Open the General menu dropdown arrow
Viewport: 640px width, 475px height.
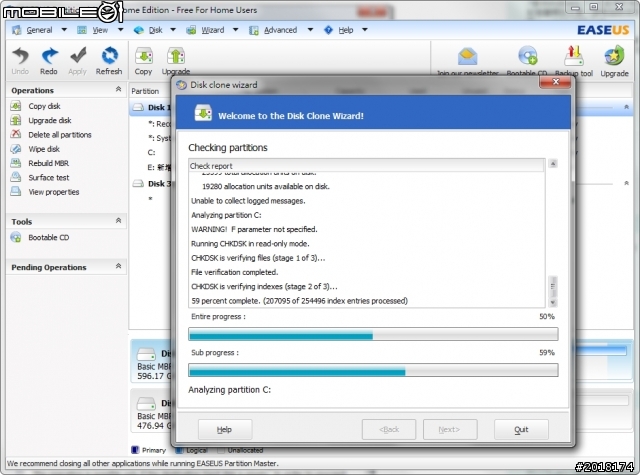pyautogui.click(x=64, y=30)
